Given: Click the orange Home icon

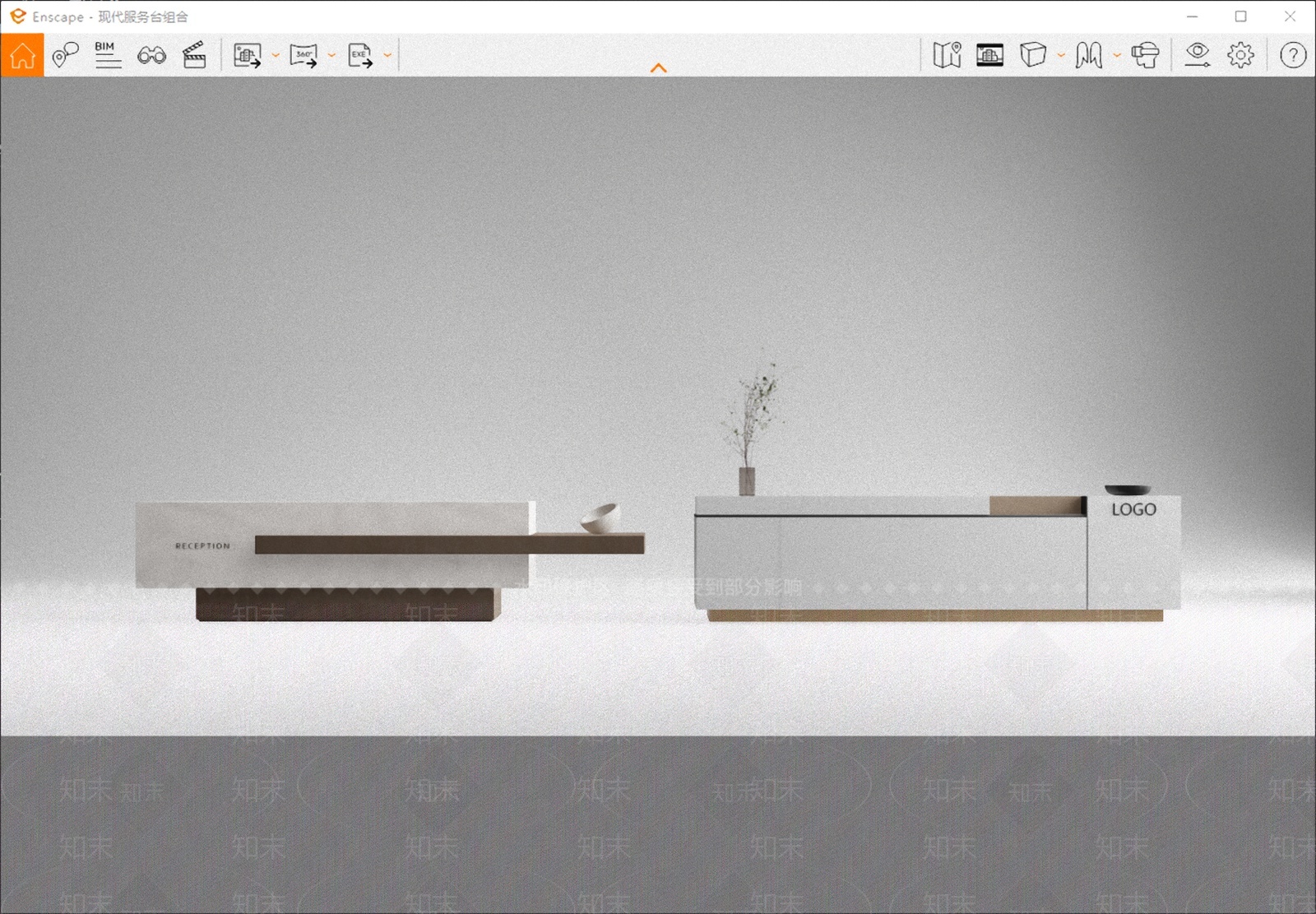Looking at the screenshot, I should (x=22, y=55).
